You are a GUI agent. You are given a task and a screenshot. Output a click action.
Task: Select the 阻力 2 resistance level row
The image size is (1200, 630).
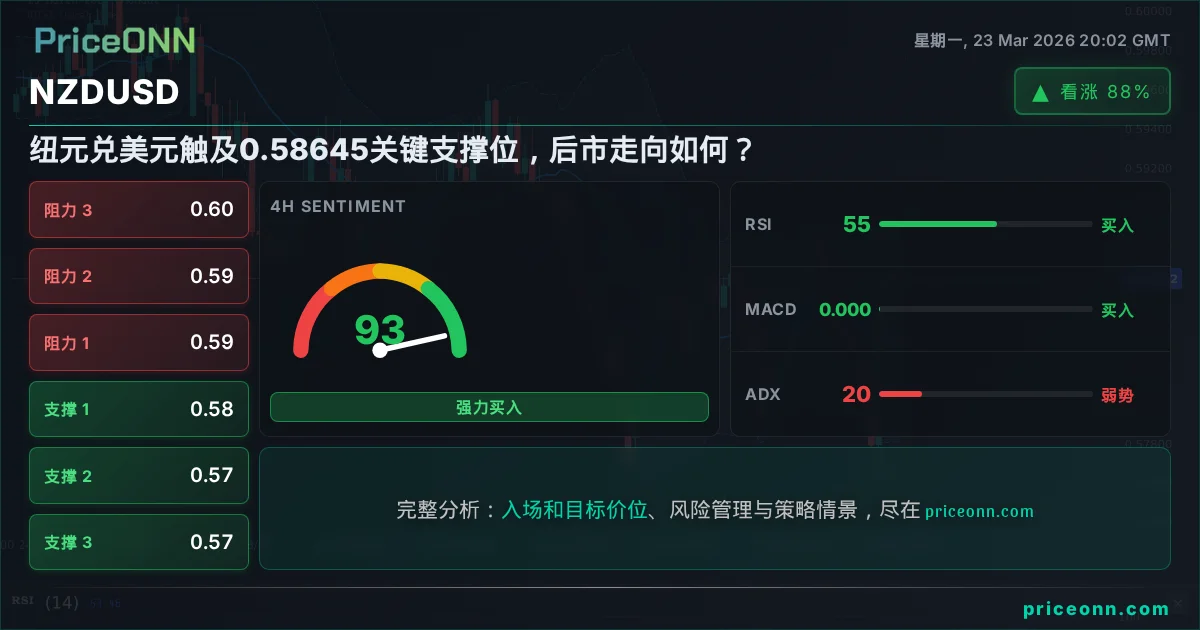[x=139, y=276]
